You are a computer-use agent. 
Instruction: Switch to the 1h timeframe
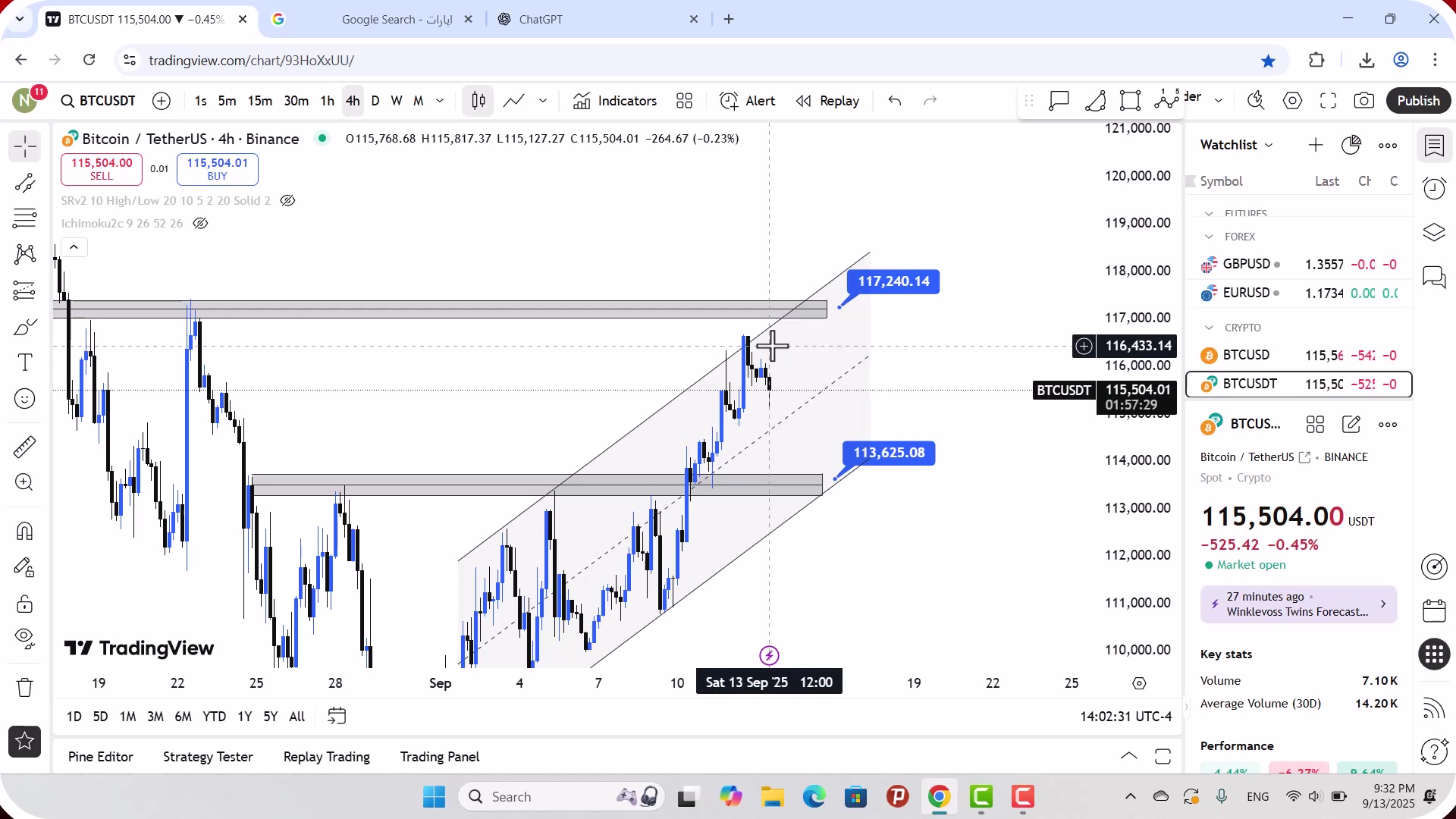click(327, 101)
